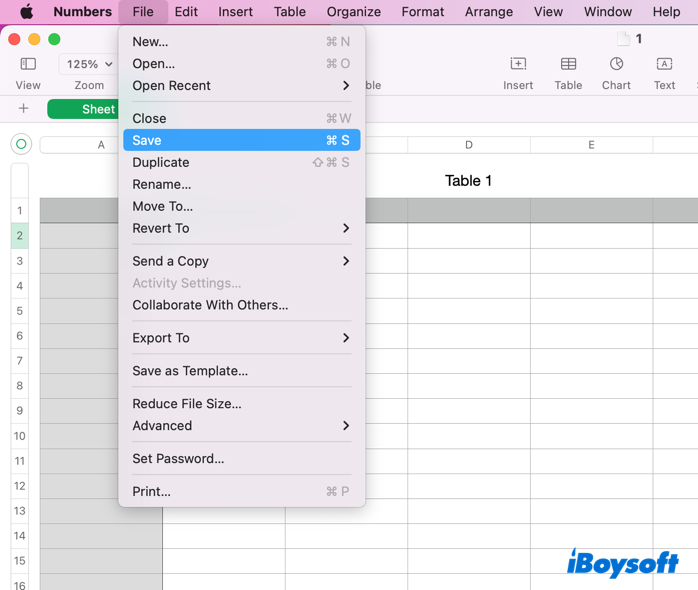698x590 pixels.
Task: Select row 2 header
Action: pos(19,236)
